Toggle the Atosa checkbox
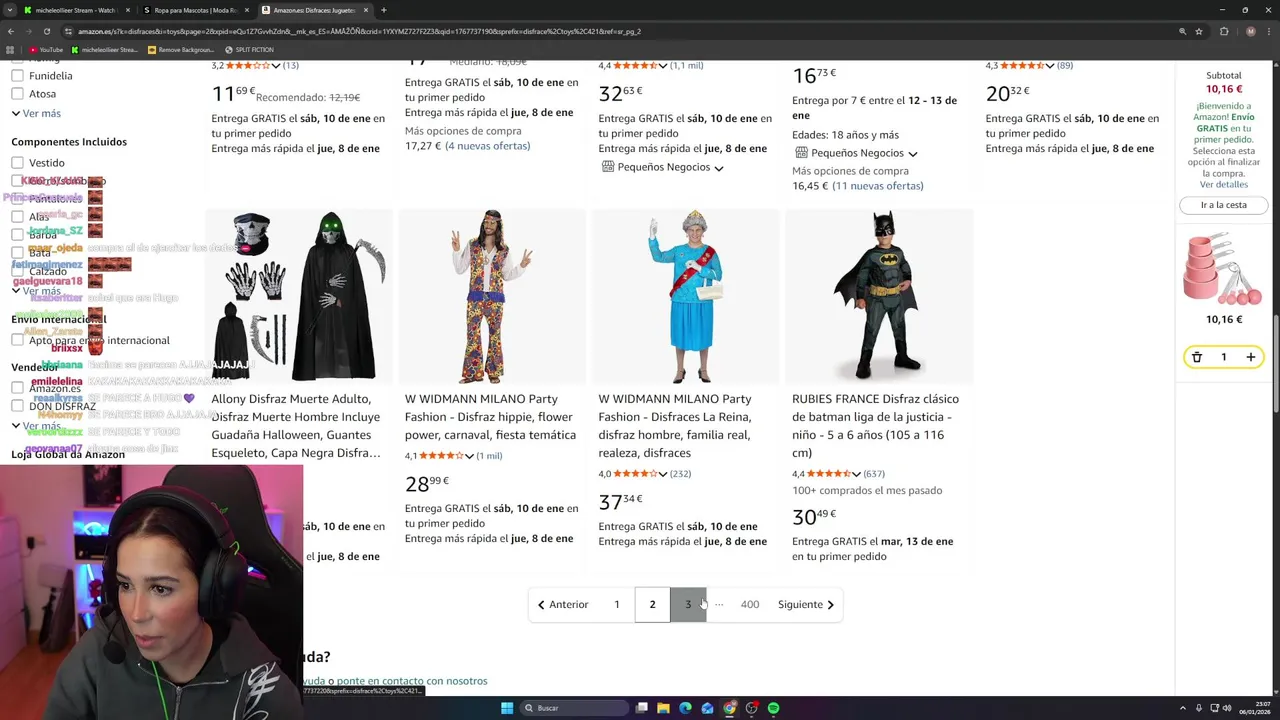Image resolution: width=1280 pixels, height=720 pixels. click(x=17, y=94)
